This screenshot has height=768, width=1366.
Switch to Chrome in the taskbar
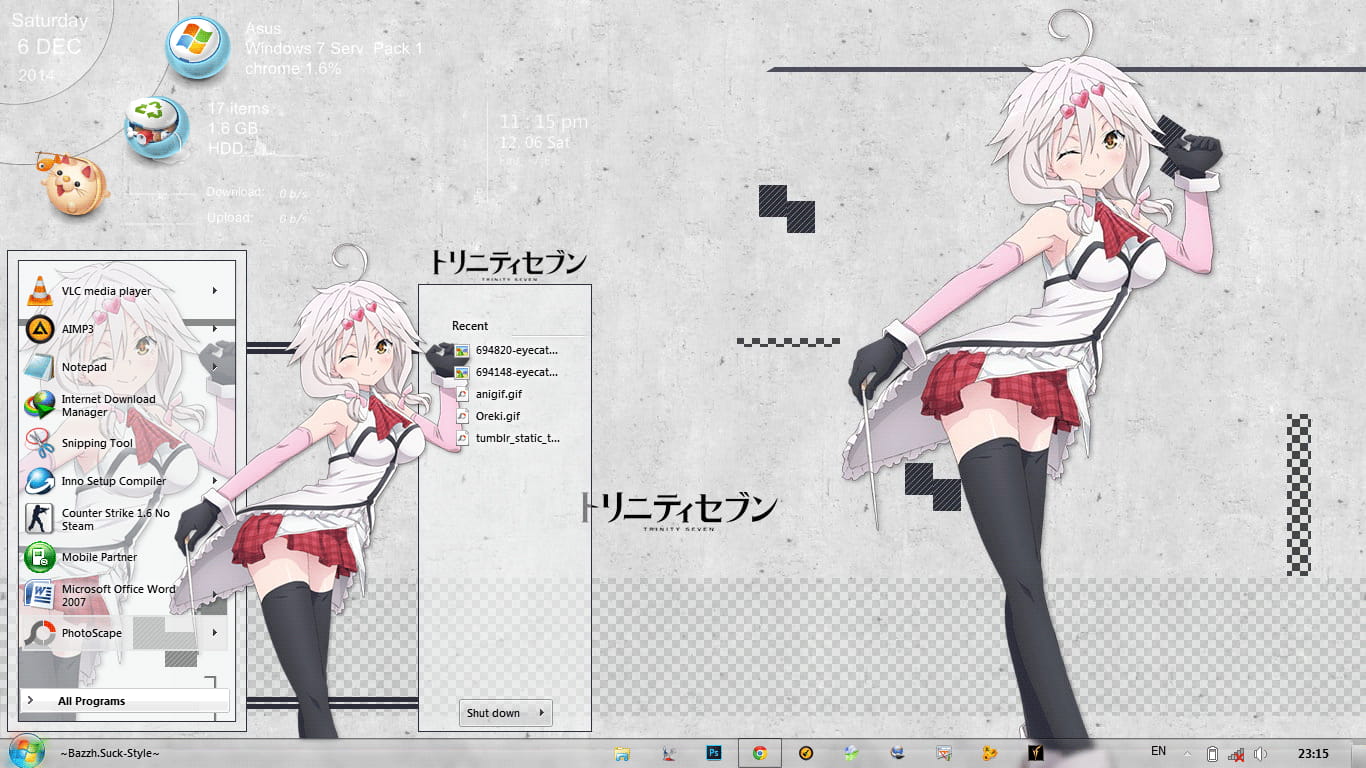pyautogui.click(x=760, y=753)
